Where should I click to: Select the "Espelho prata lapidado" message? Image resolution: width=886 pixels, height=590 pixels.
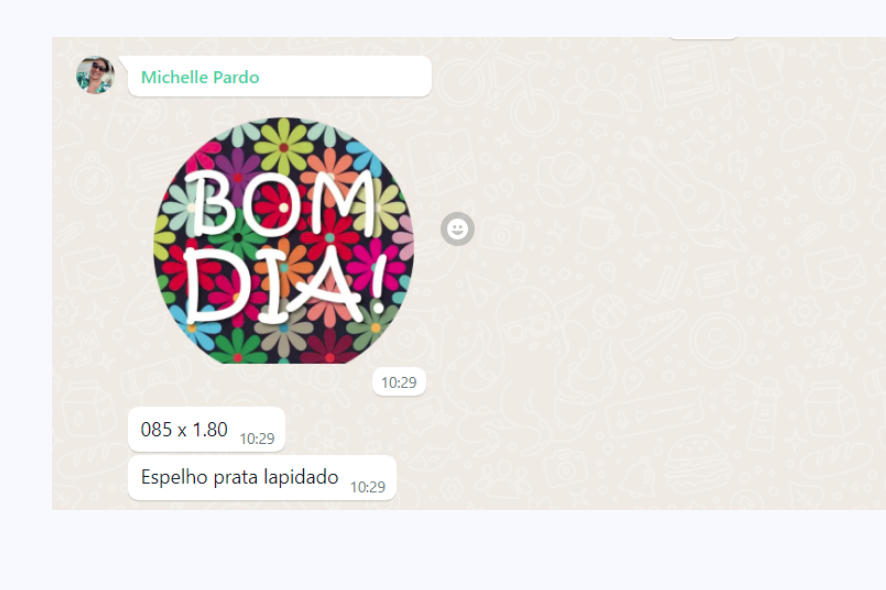point(262,478)
